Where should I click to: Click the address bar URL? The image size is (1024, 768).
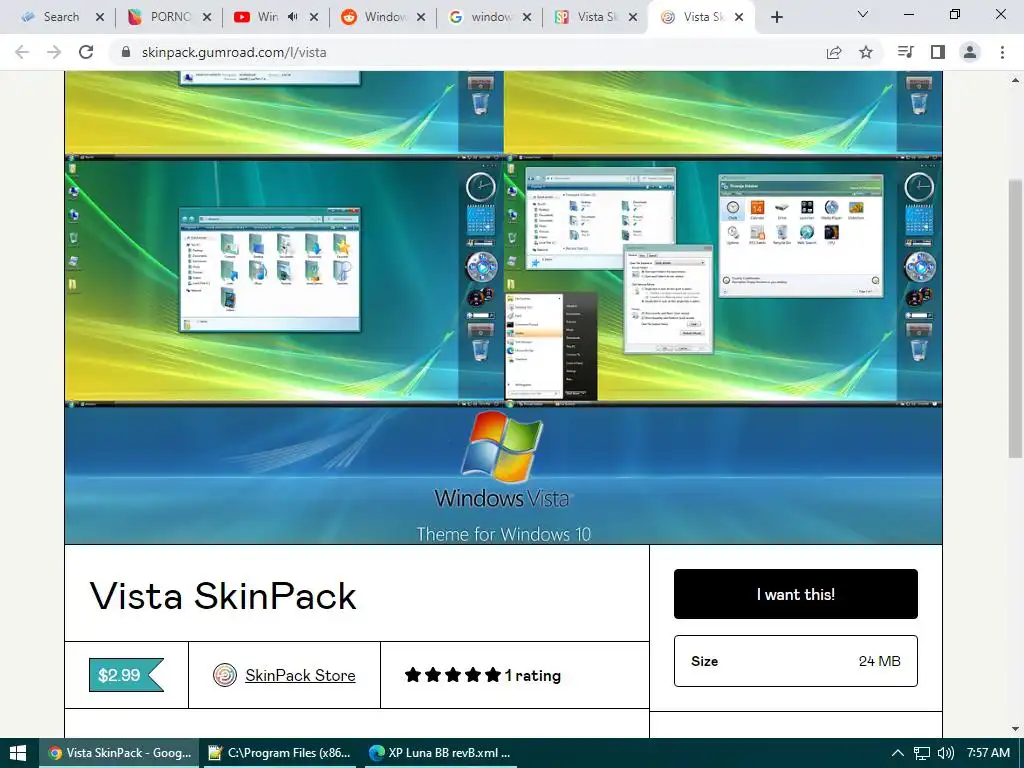coord(234,52)
